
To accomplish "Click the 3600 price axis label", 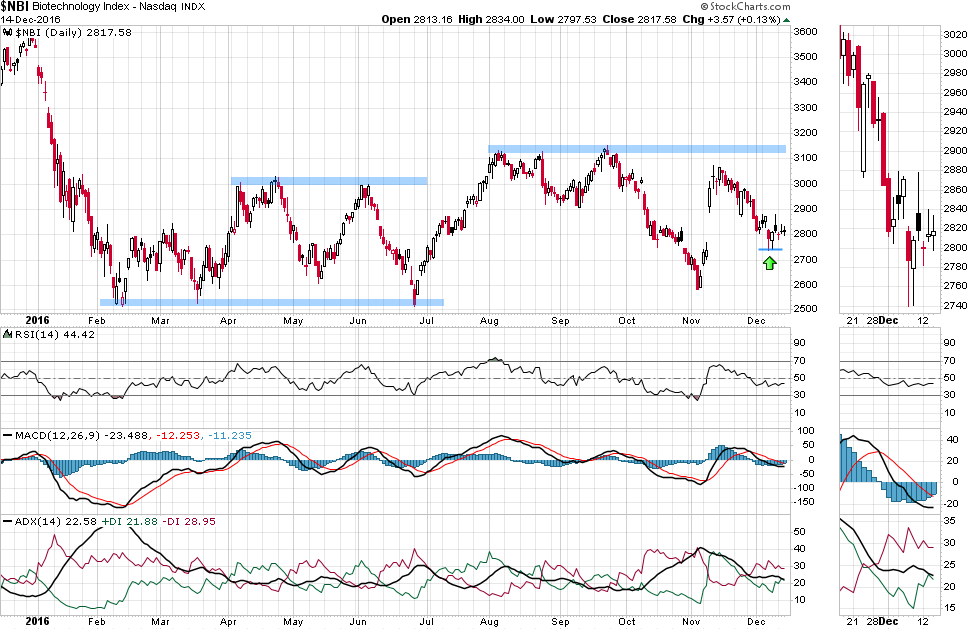I will pyautogui.click(x=805, y=31).
